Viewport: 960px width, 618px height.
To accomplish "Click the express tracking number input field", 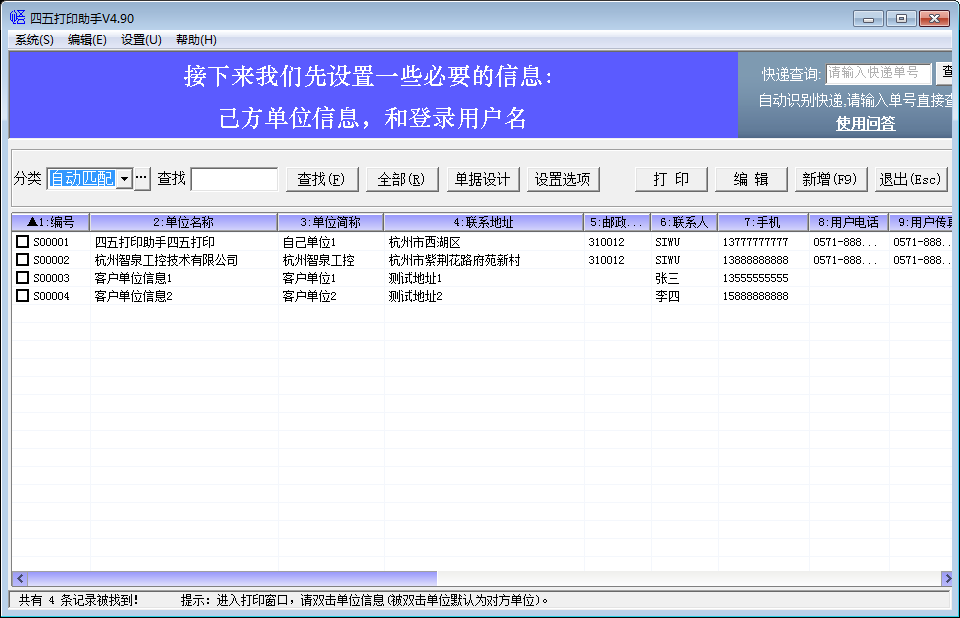I will 878,73.
